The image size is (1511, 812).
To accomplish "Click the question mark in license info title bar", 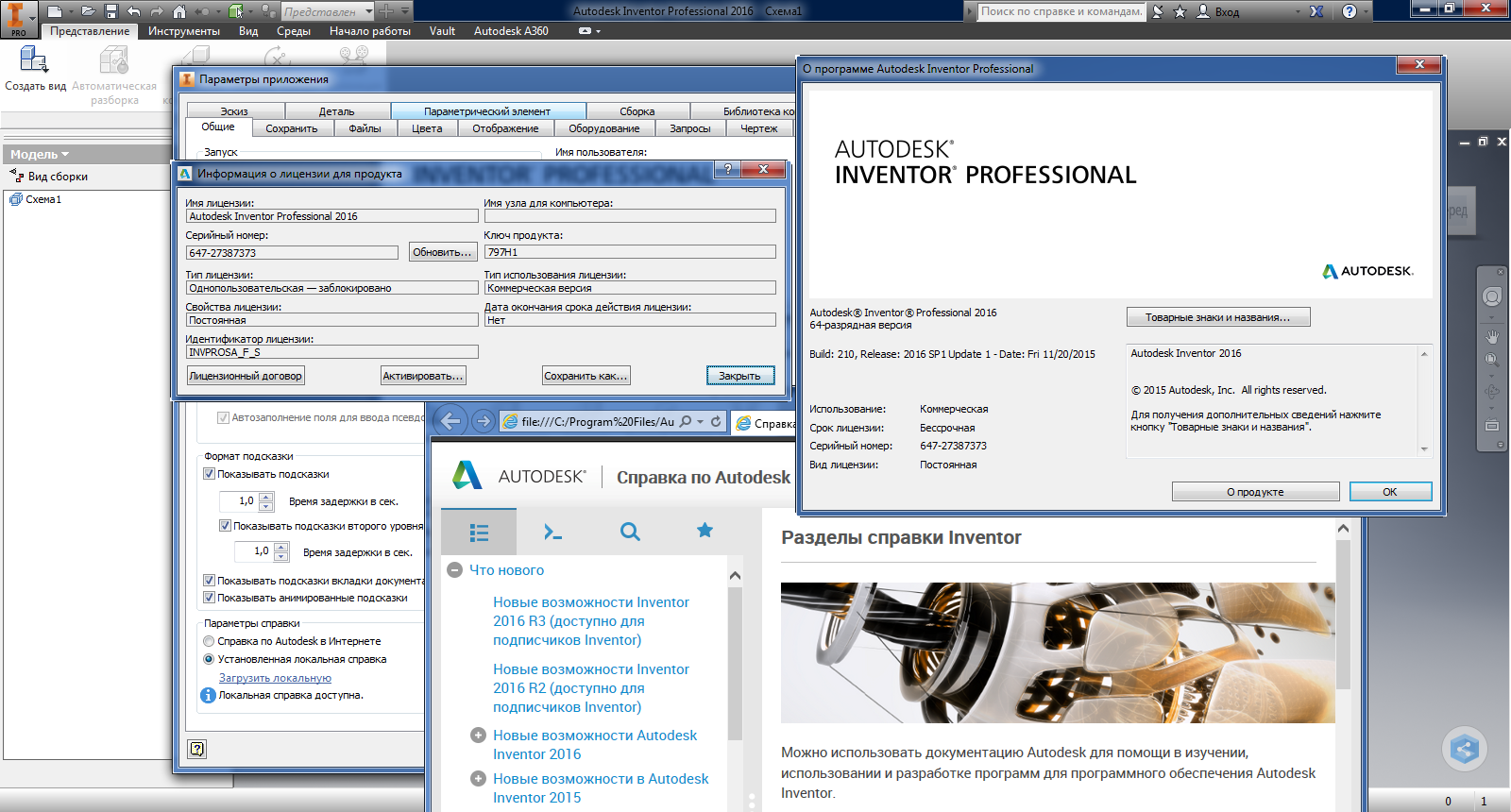I will (x=726, y=169).
